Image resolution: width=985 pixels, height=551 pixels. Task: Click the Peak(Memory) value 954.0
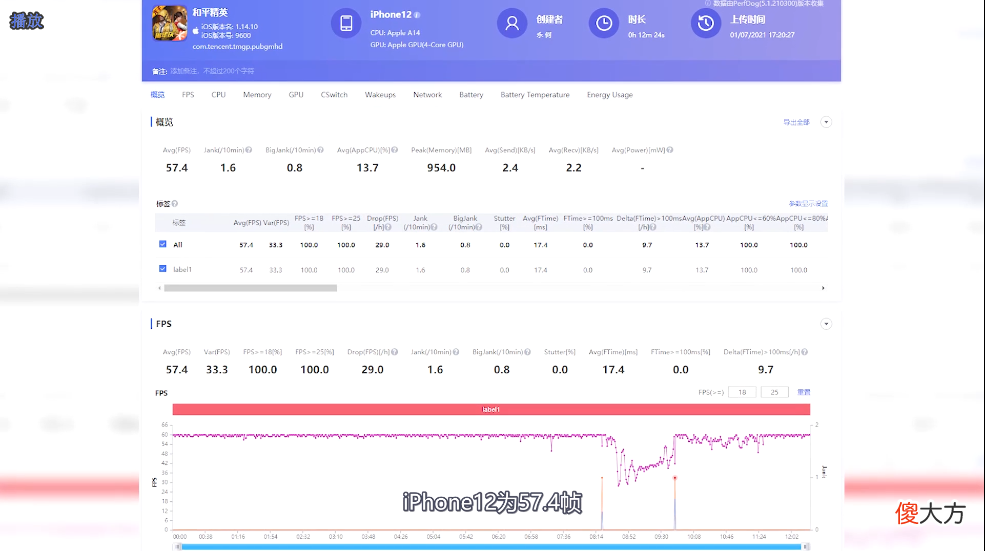click(441, 168)
